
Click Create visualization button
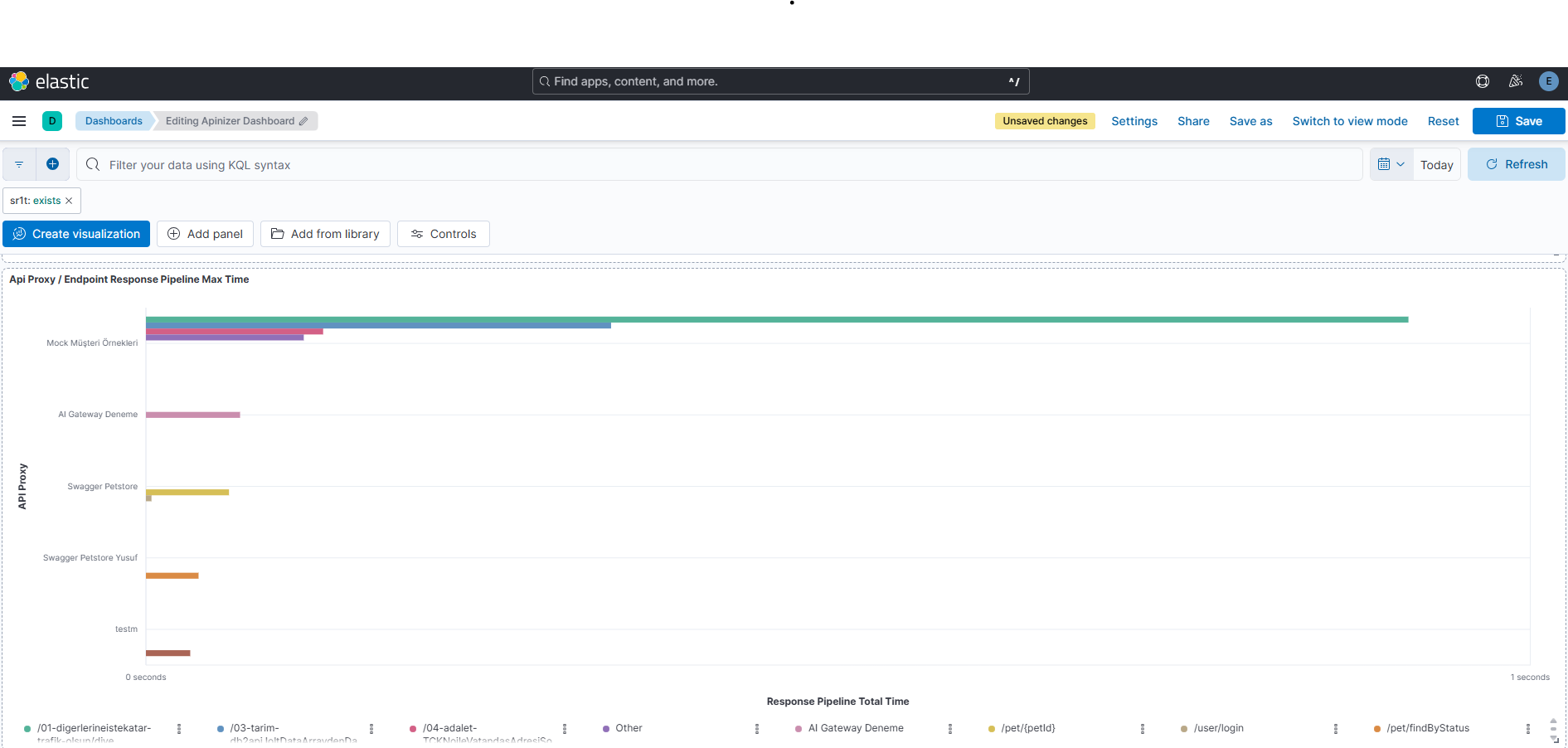pos(76,234)
